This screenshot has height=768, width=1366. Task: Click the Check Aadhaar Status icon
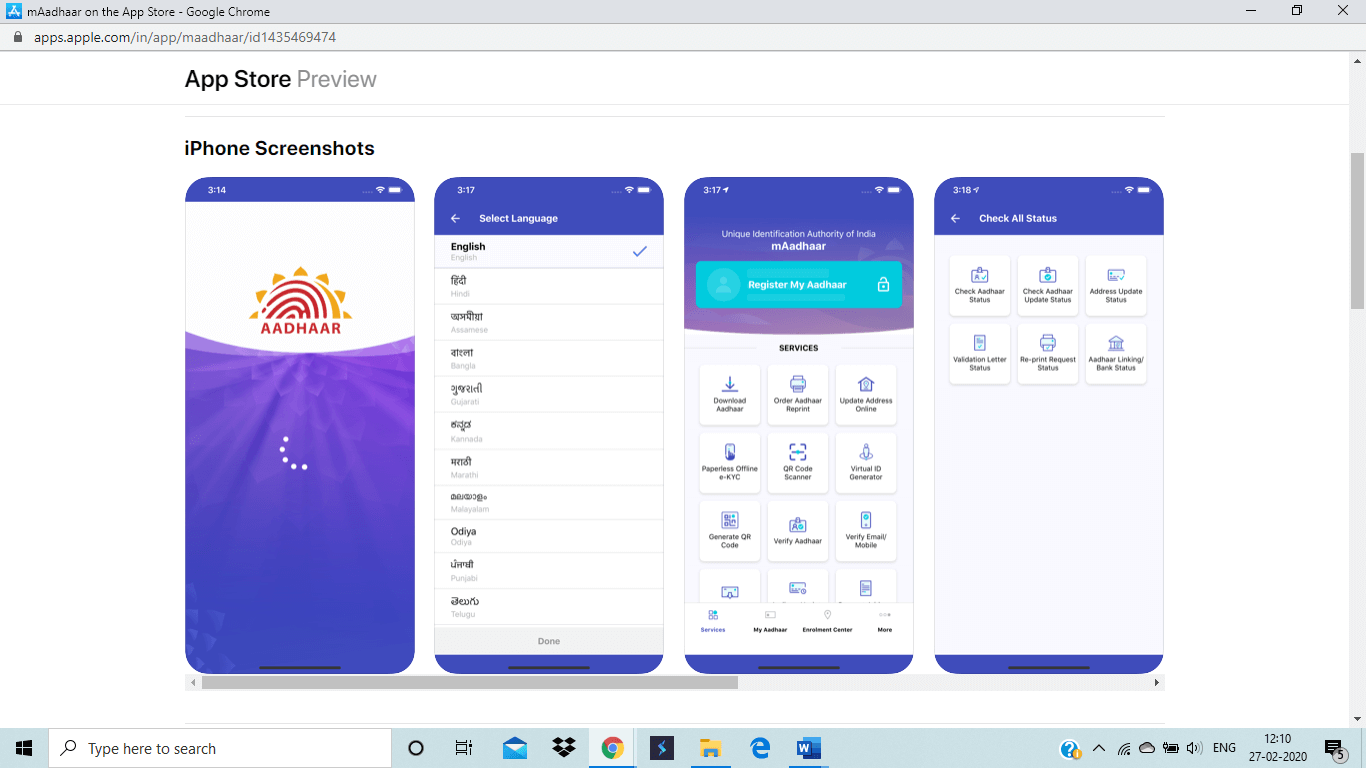(x=979, y=276)
